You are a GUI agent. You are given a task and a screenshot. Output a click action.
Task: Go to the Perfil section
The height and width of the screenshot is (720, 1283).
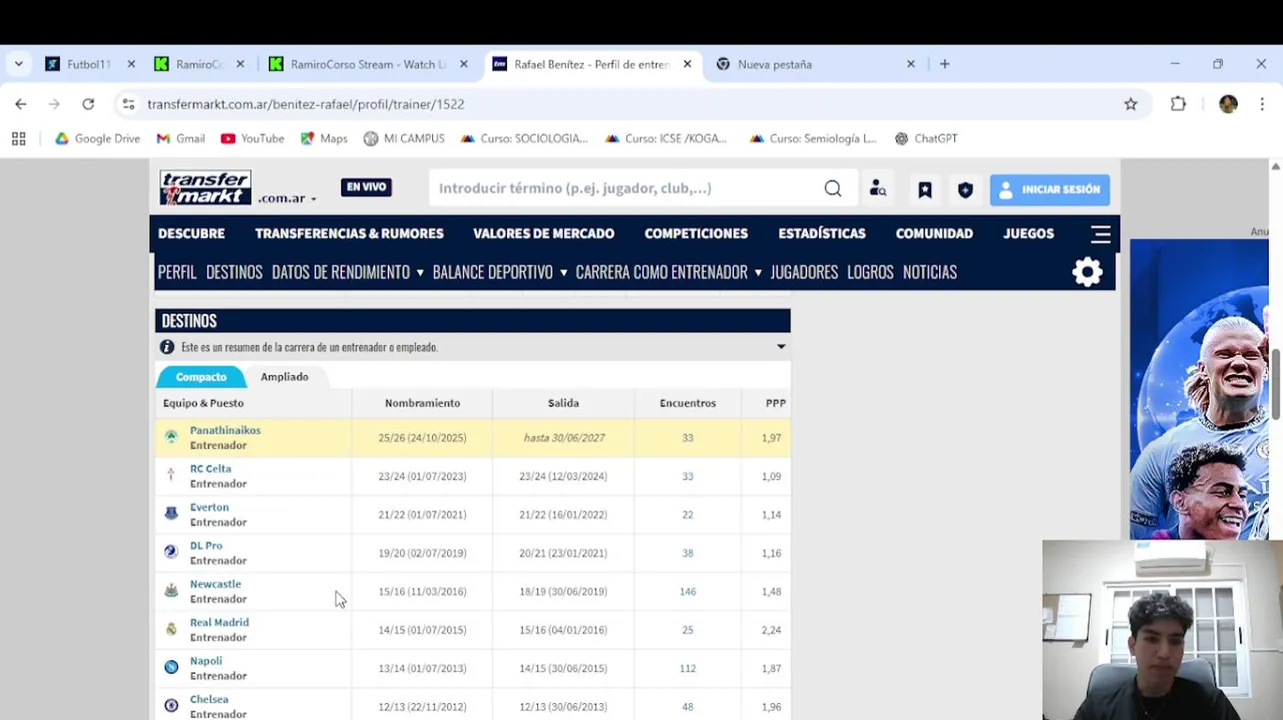coord(177,272)
